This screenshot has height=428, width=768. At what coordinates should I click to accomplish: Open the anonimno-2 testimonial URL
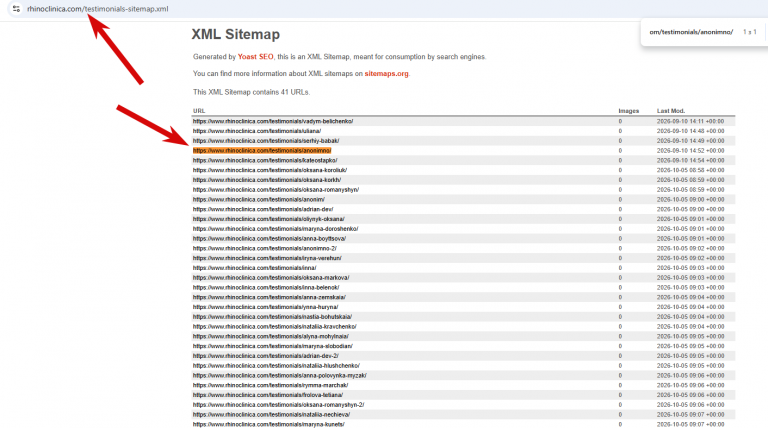pyautogui.click(x=264, y=248)
